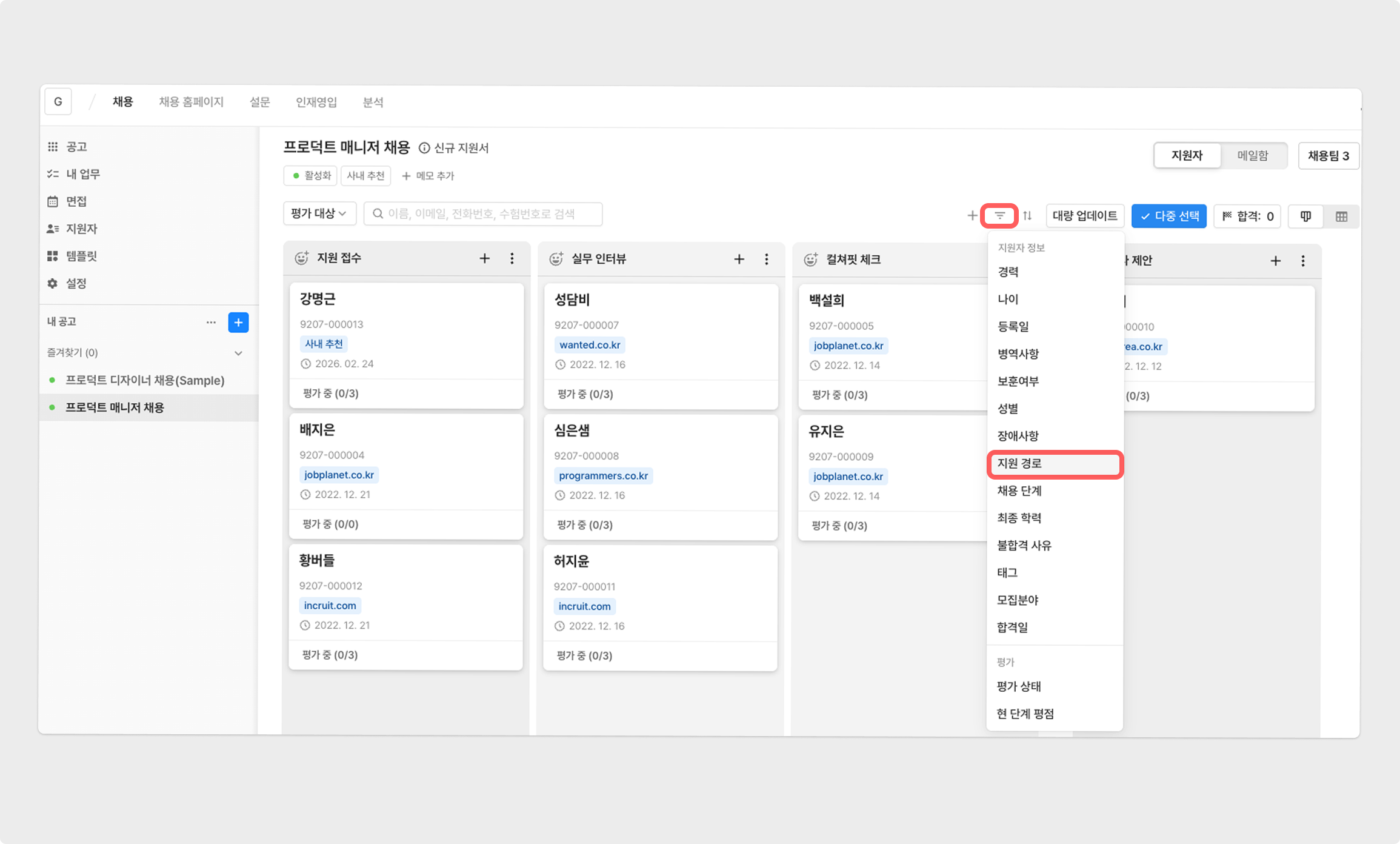Switch to kanban board view icon
Viewport: 1400px width, 844px height.
pyautogui.click(x=1306, y=216)
